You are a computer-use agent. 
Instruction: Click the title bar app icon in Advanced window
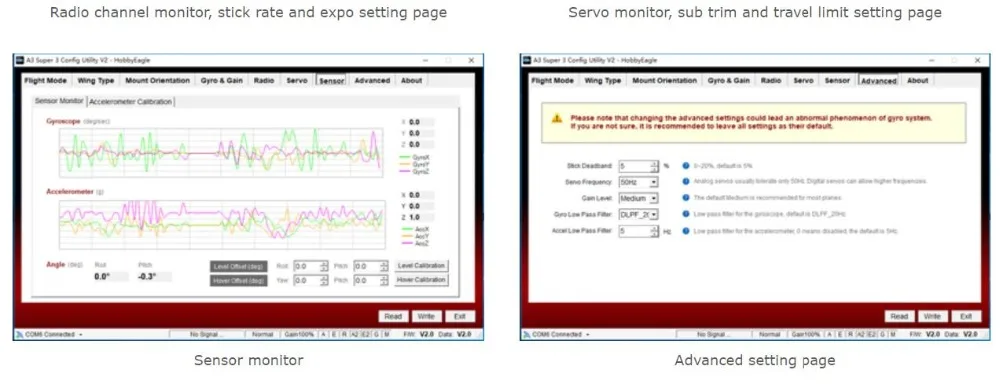point(527,60)
